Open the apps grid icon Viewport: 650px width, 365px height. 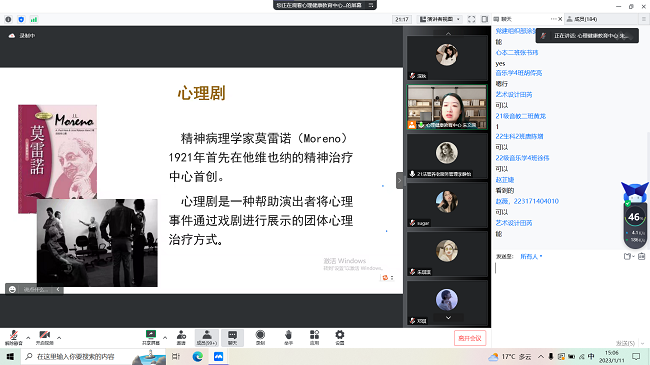pos(315,337)
